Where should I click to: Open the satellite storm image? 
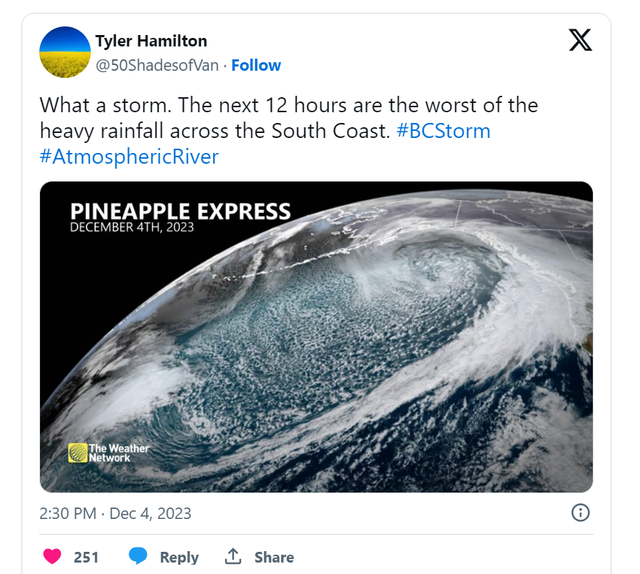[316, 337]
